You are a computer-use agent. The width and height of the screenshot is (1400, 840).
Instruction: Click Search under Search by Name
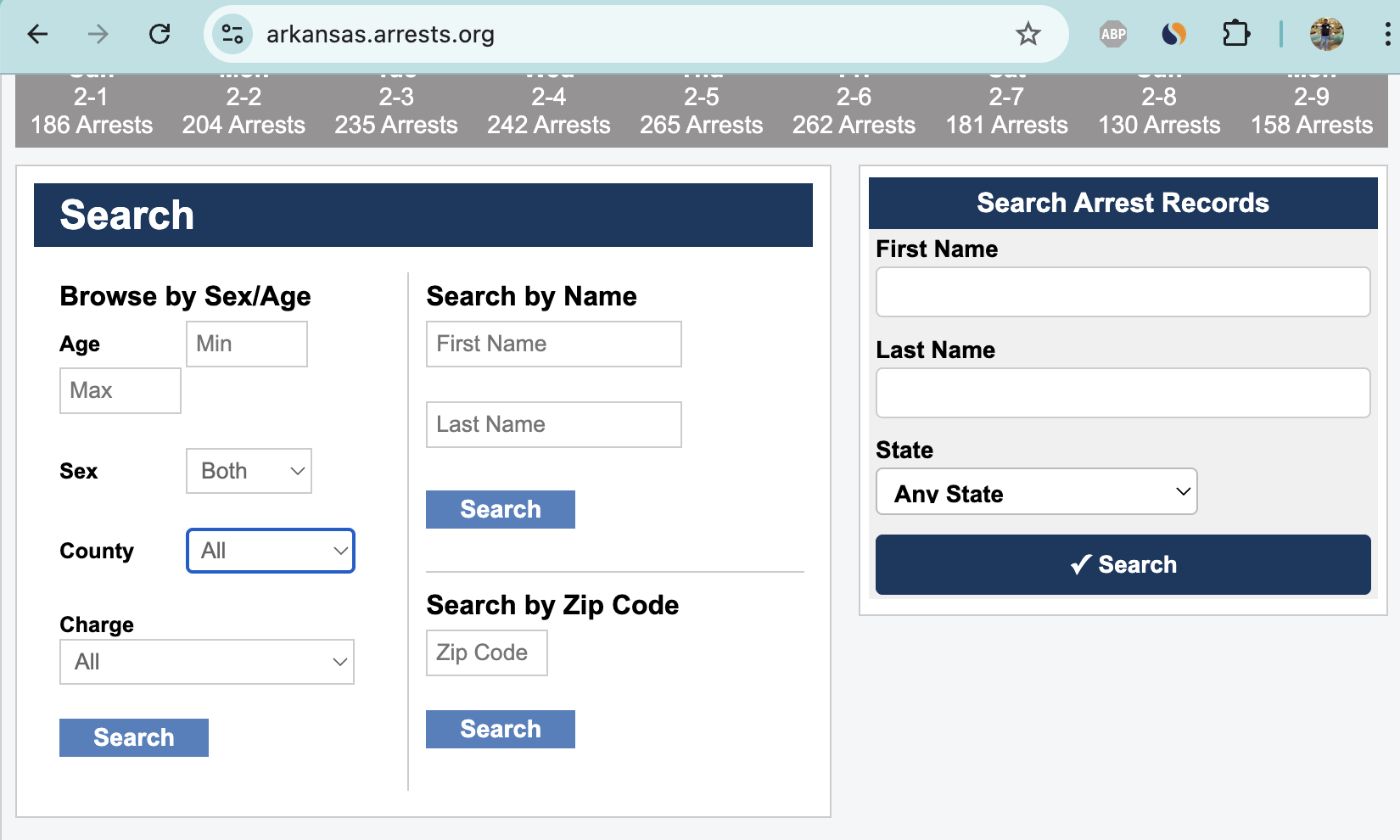500,509
